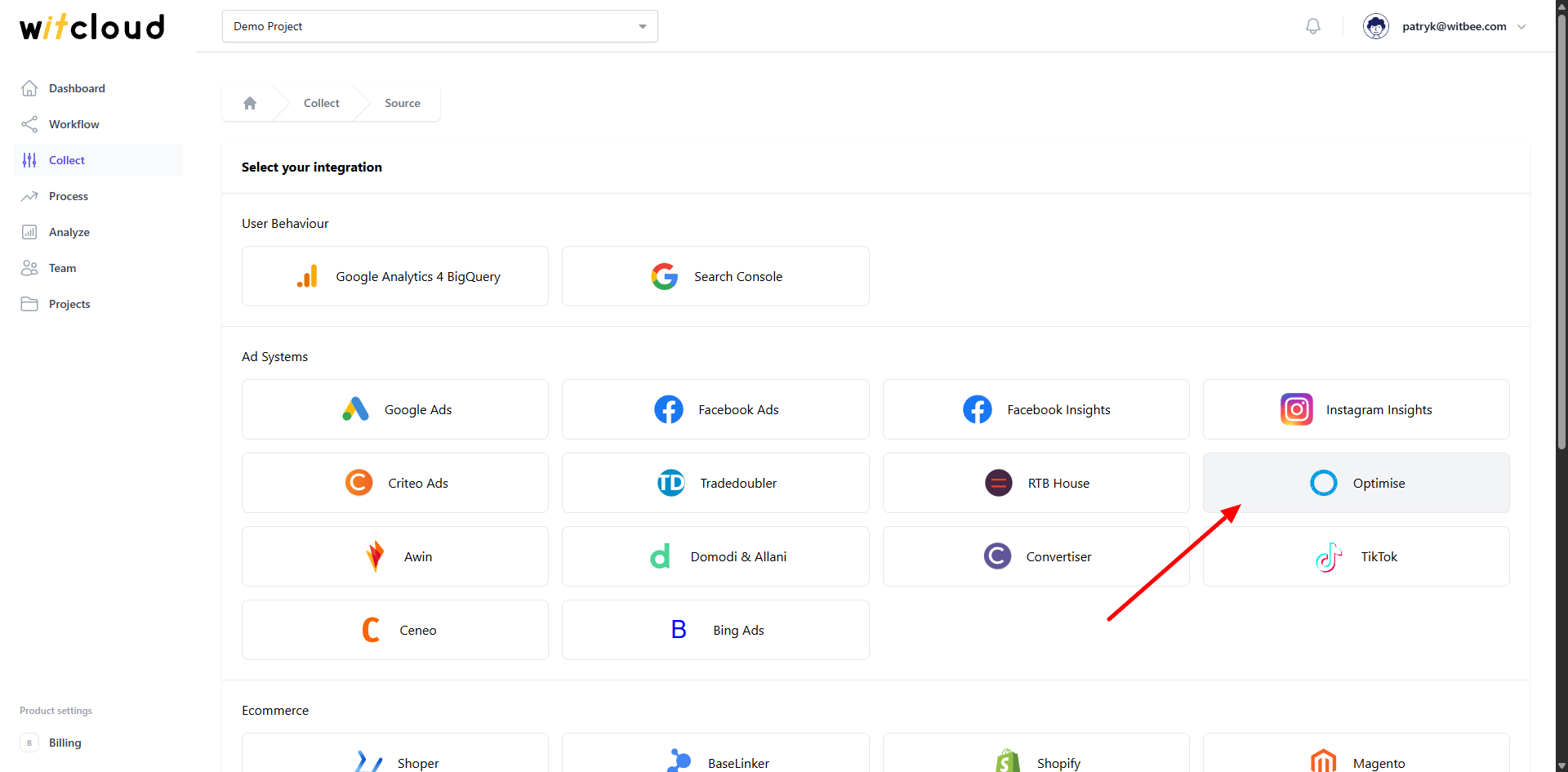Click Source breadcrumb
Image resolution: width=1568 pixels, height=772 pixels.
click(403, 103)
